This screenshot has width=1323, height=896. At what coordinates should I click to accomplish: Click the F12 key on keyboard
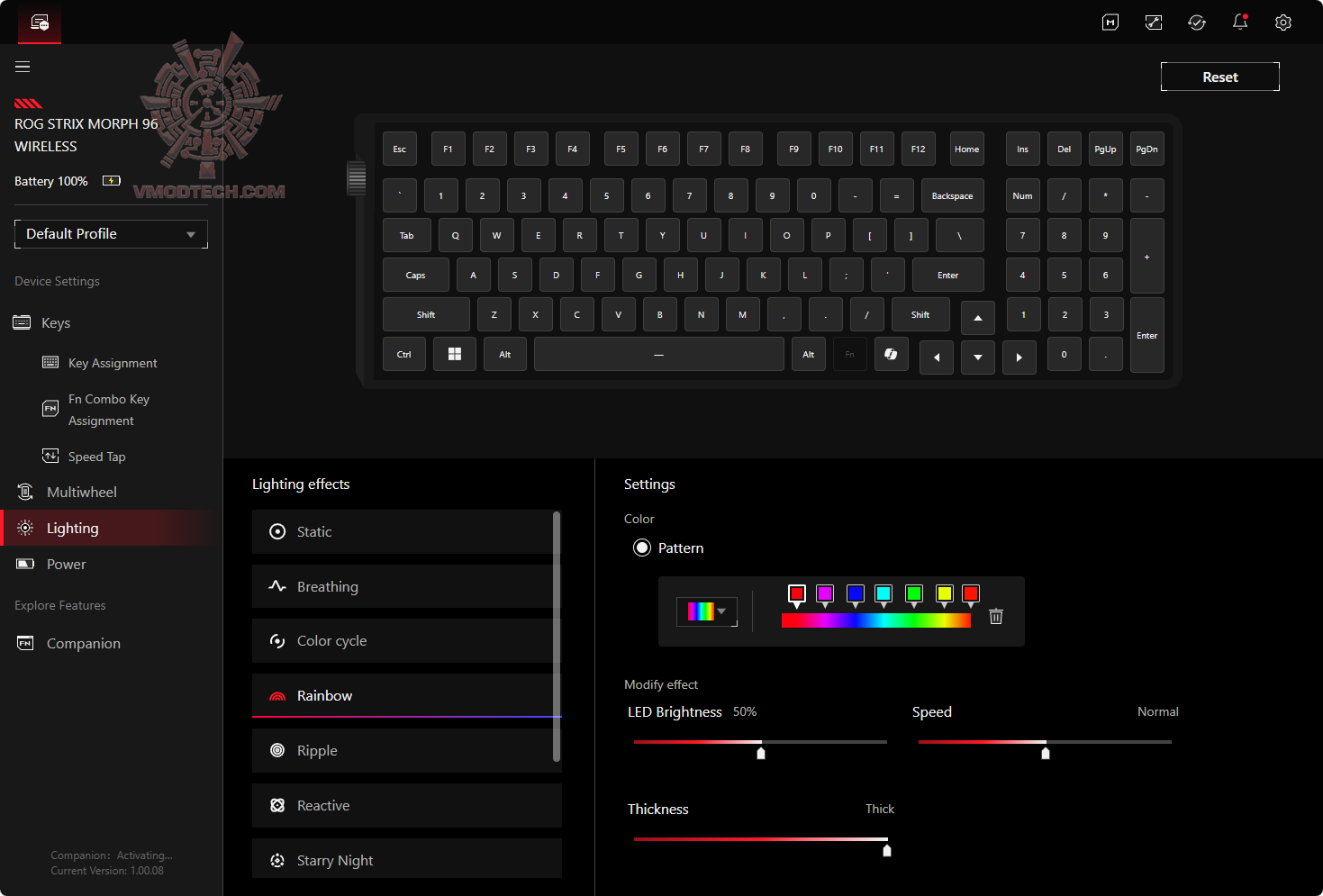(x=919, y=149)
